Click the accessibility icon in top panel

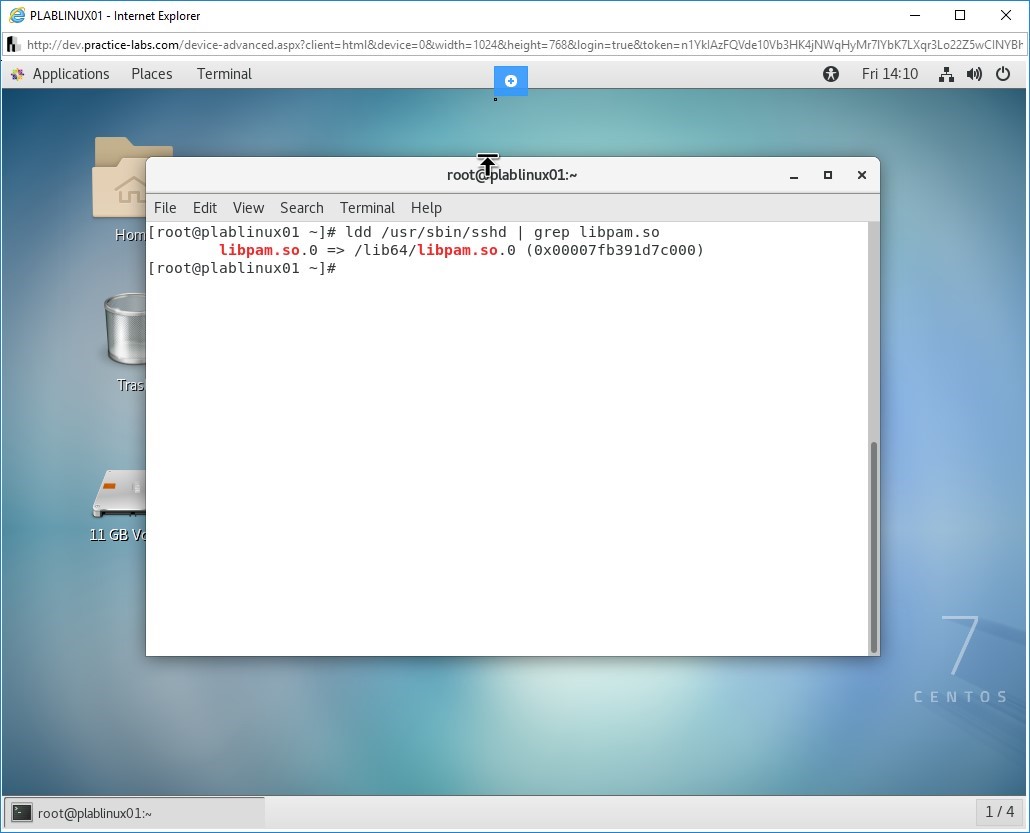point(831,74)
